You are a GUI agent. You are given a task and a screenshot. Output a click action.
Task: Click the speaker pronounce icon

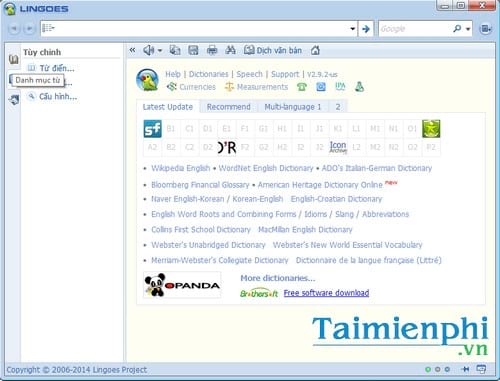tap(148, 50)
